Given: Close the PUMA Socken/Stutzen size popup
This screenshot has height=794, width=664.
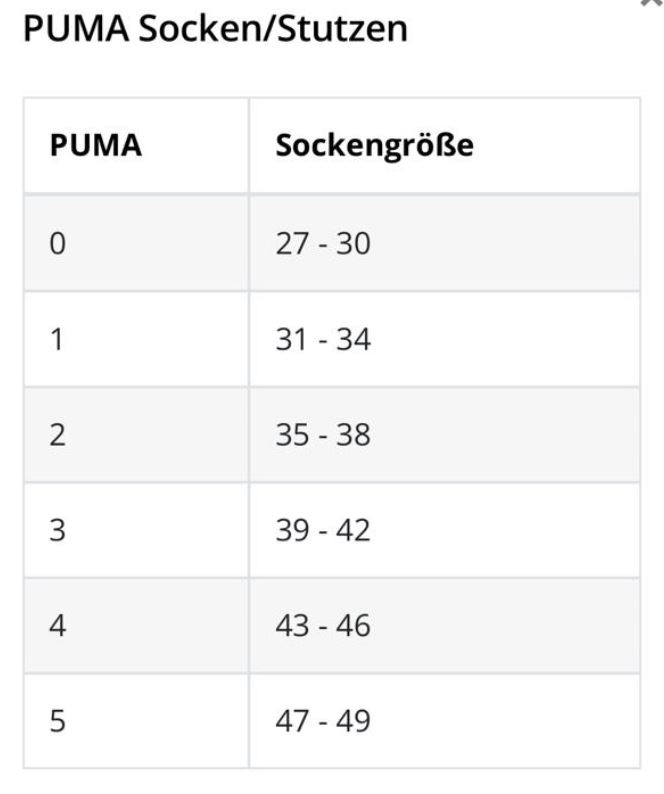Looking at the screenshot, I should 651,3.
